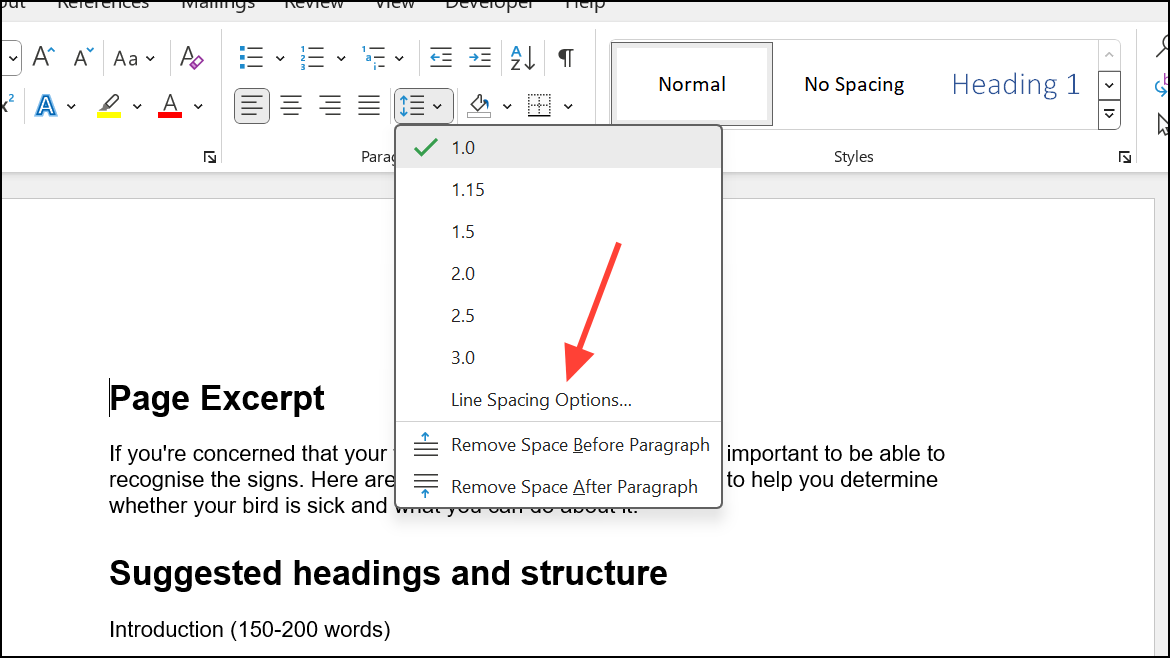
Task: Toggle Center paragraph alignment
Action: tap(291, 104)
